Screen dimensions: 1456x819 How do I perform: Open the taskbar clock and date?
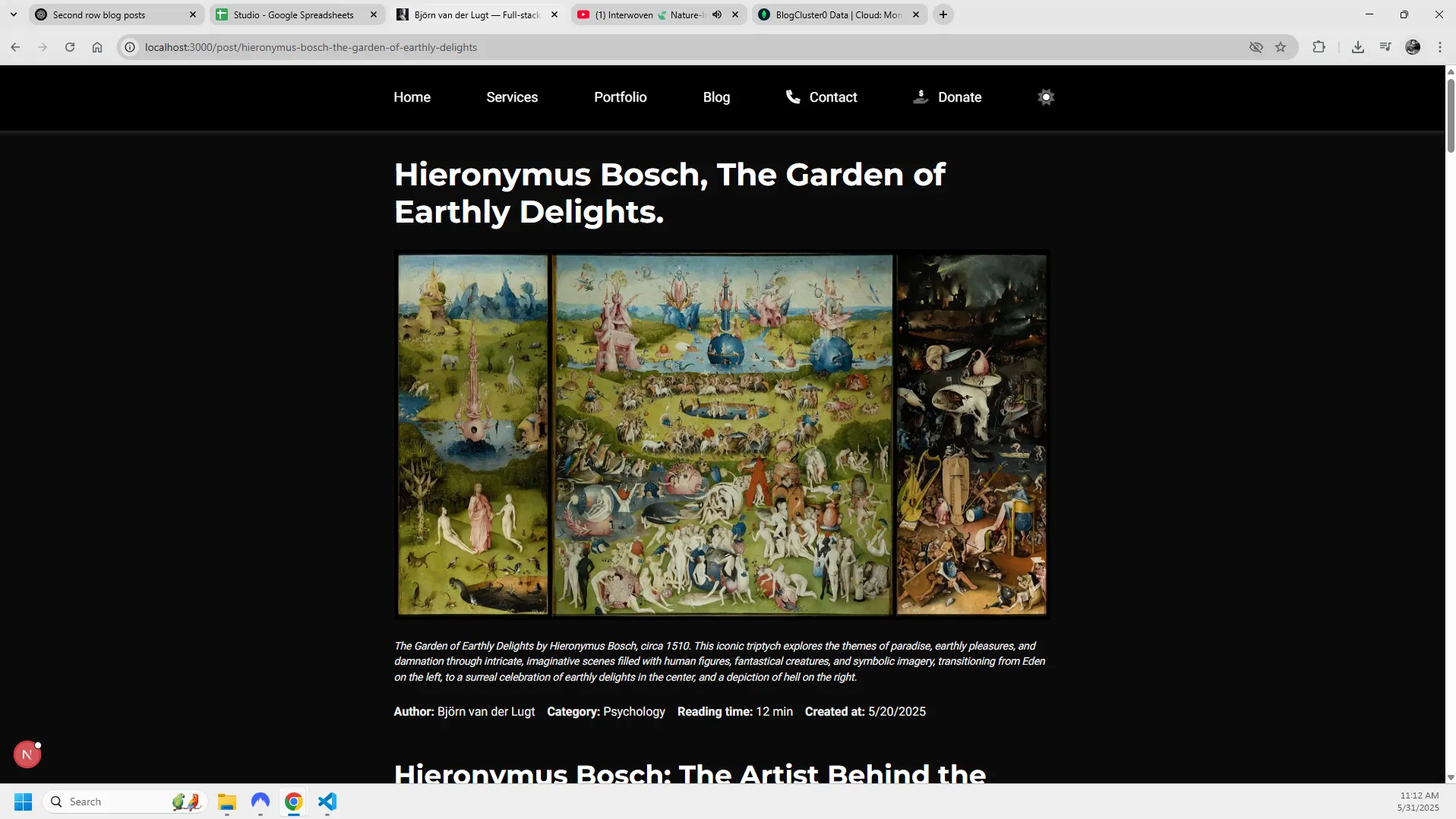(1418, 802)
